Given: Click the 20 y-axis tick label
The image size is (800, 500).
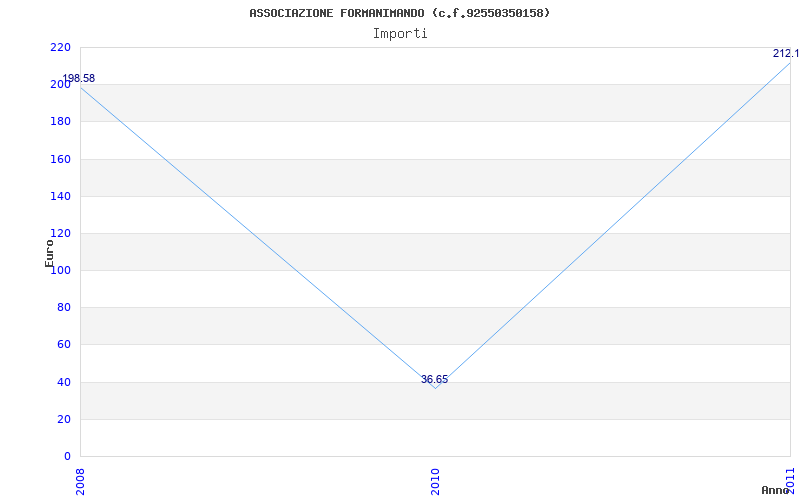Looking at the screenshot, I should pos(64,419).
